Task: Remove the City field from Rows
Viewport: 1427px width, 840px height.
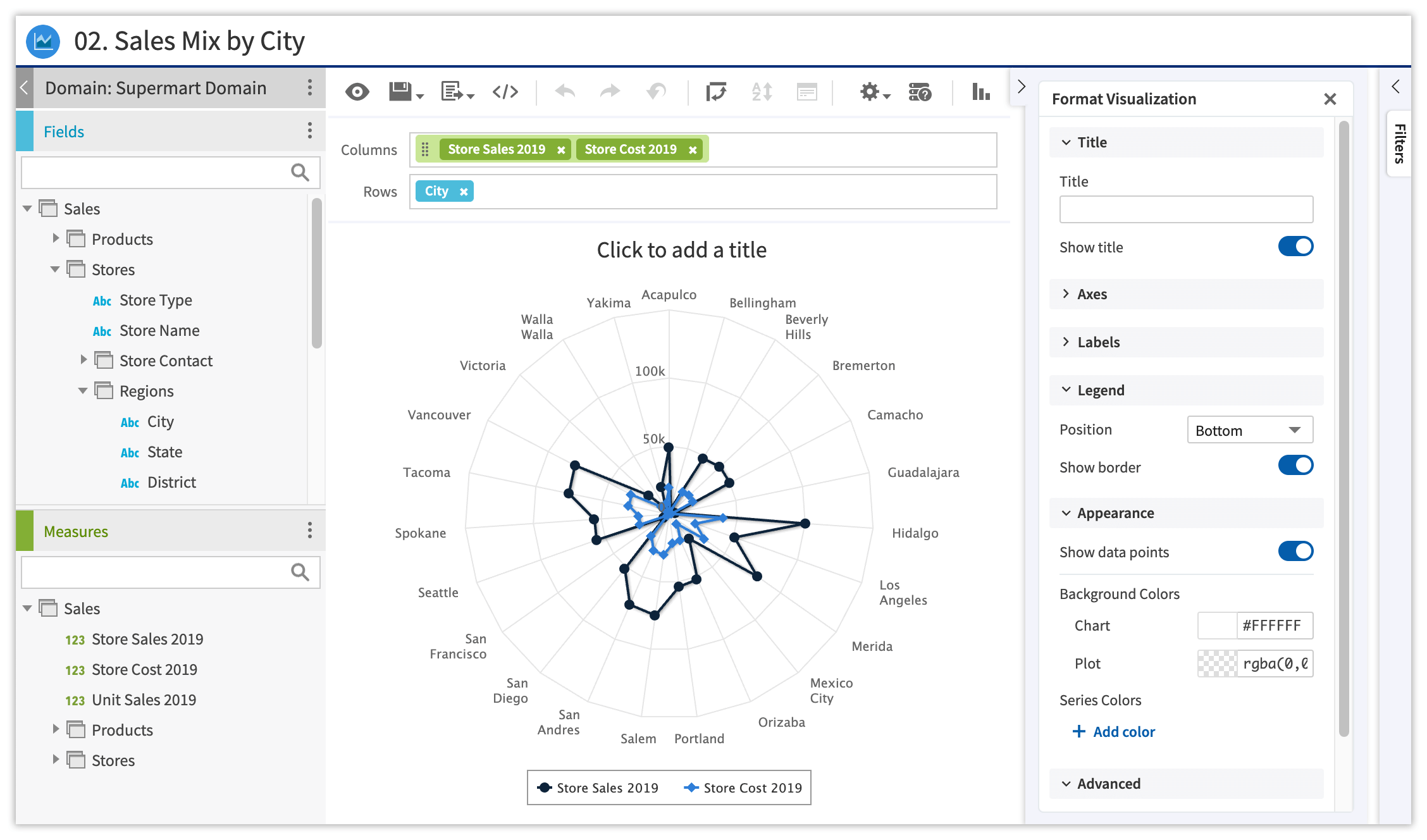Action: pyautogui.click(x=464, y=192)
